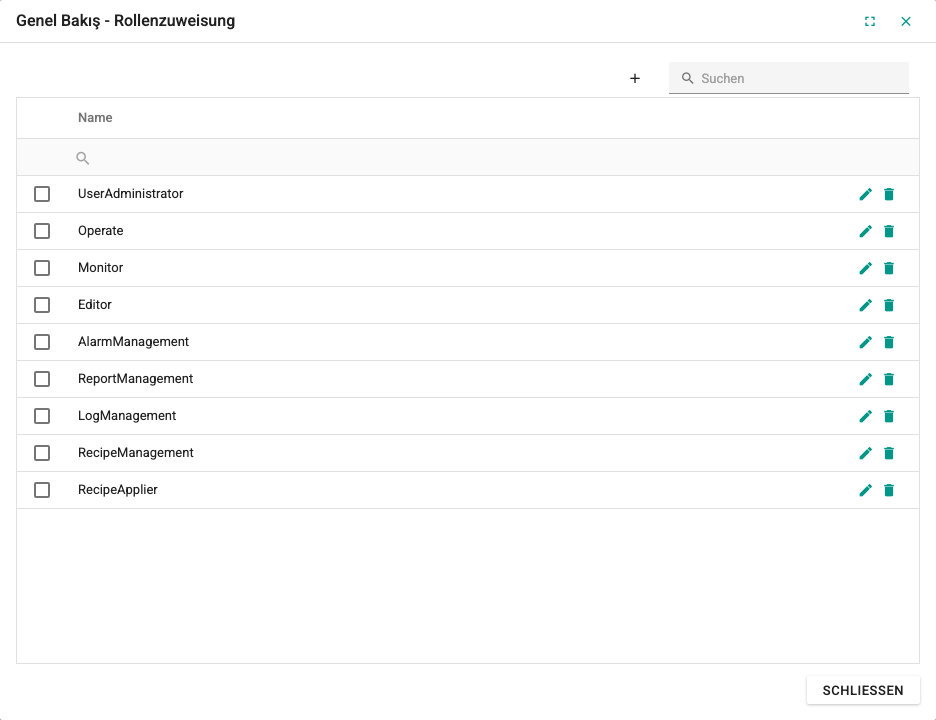
Task: Delete the RecipeManagement role
Action: [889, 453]
